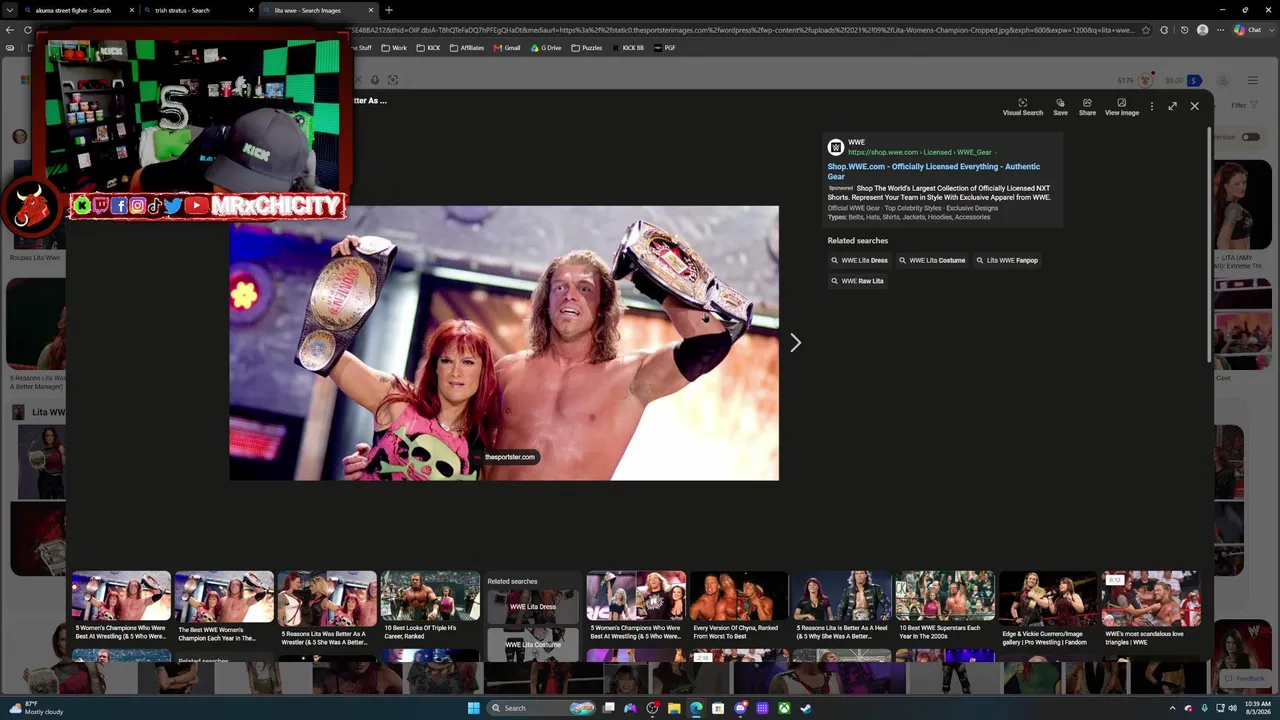
Task: Open File Explorer from taskbar
Action: 674,708
